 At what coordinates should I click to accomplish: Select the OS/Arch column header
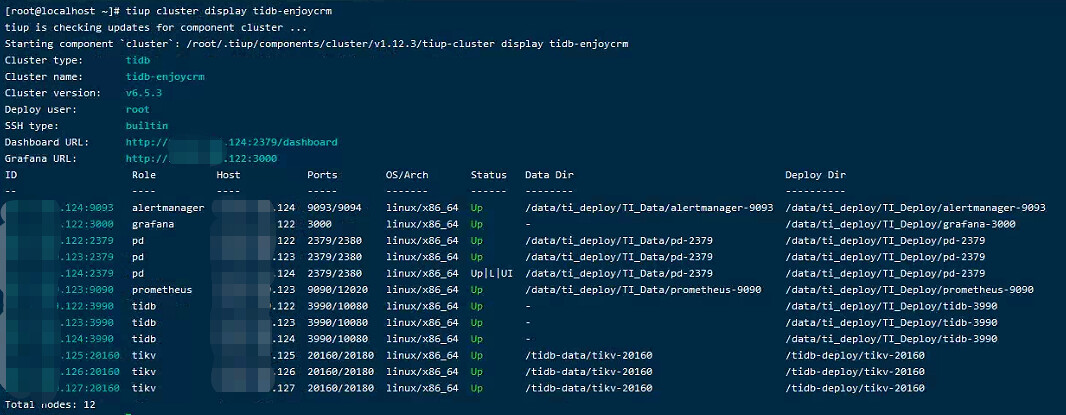coord(407,175)
